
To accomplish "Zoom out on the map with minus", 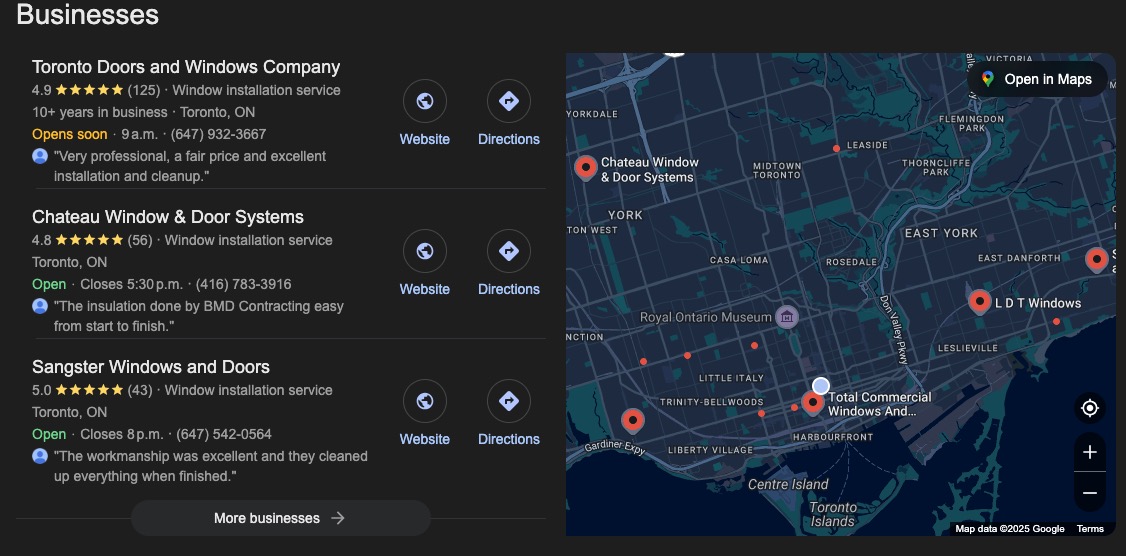I will click(1089, 492).
